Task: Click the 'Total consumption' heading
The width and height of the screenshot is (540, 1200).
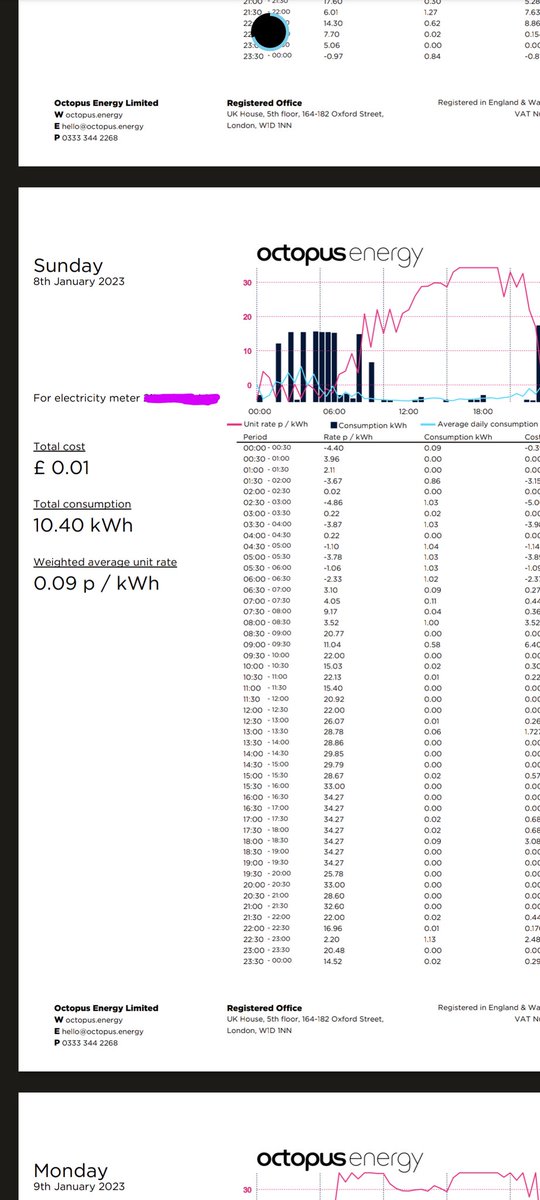Action: tap(82, 504)
